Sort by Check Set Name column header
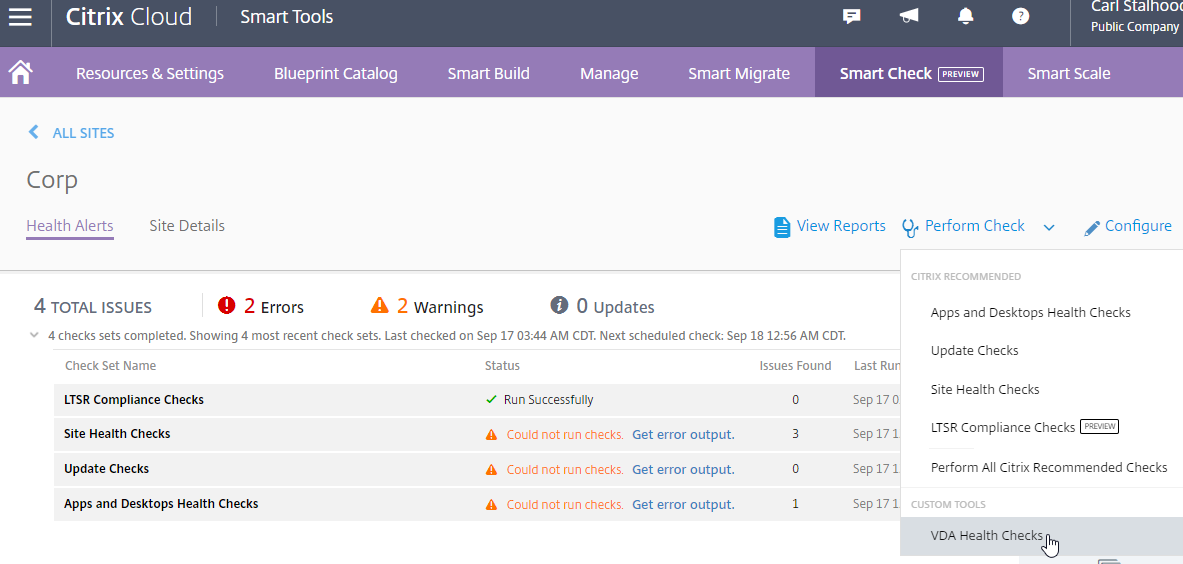This screenshot has width=1183, height=564. [111, 366]
